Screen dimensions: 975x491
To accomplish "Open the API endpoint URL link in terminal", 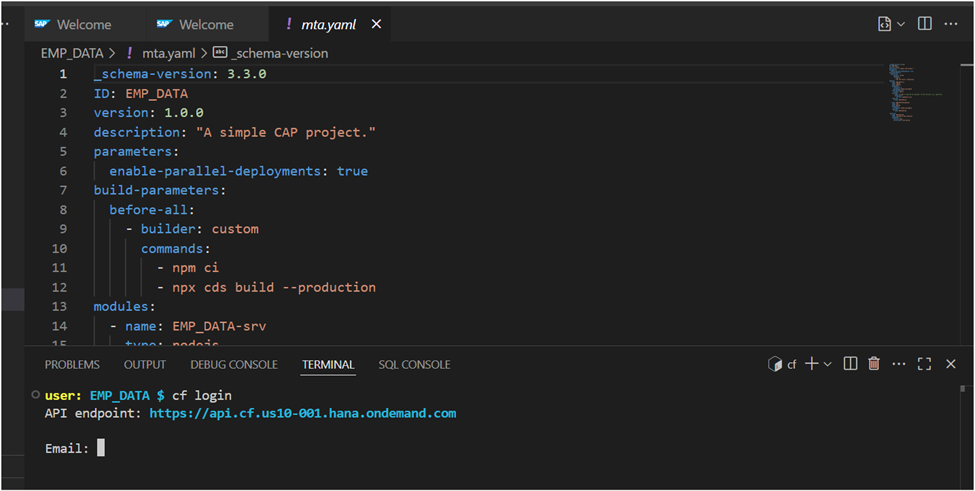I will (x=303, y=413).
